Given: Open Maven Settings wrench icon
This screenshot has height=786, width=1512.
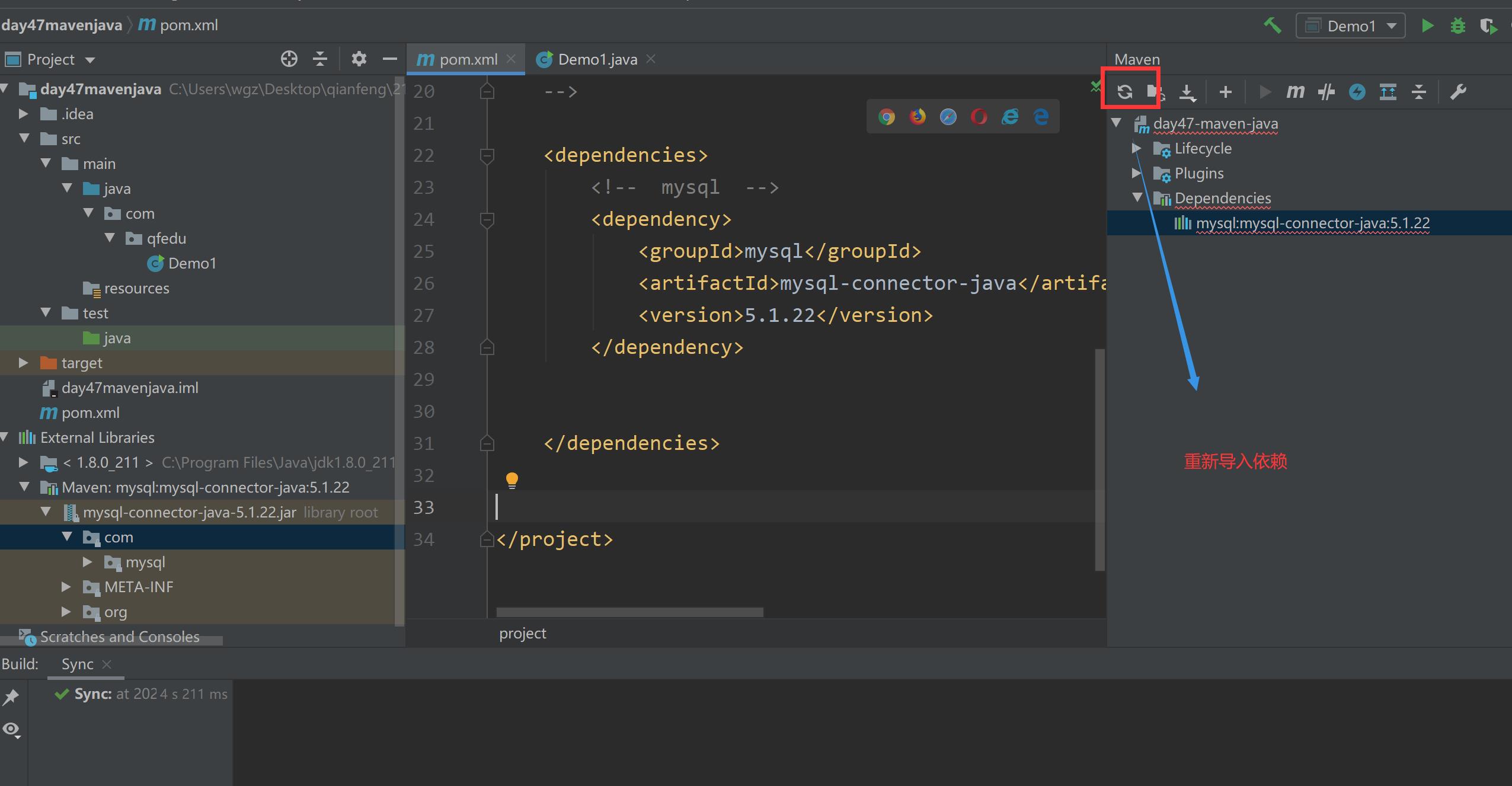Looking at the screenshot, I should 1458,92.
